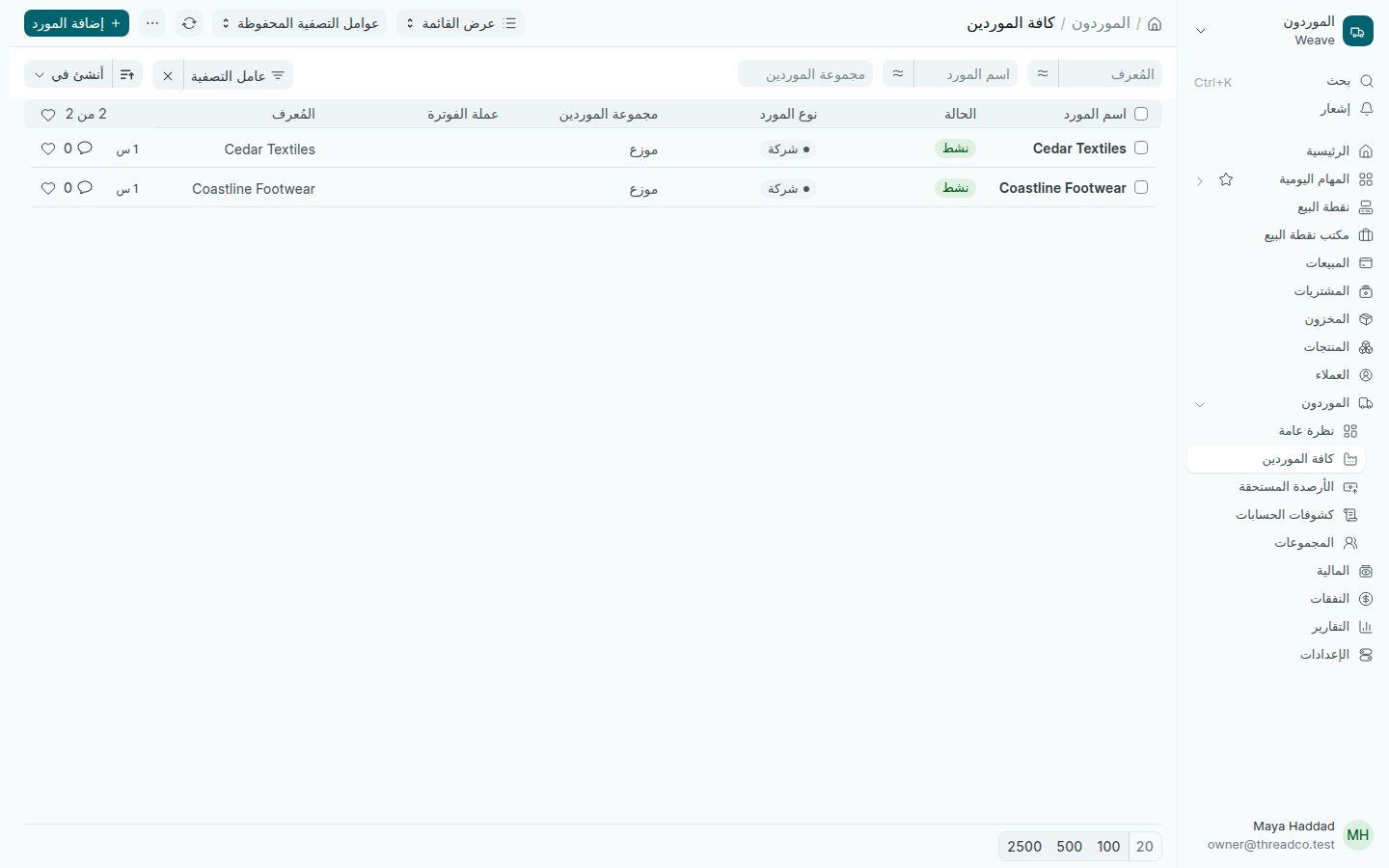Click the المُعرف filter input field
1389x868 pixels.
click(1109, 73)
